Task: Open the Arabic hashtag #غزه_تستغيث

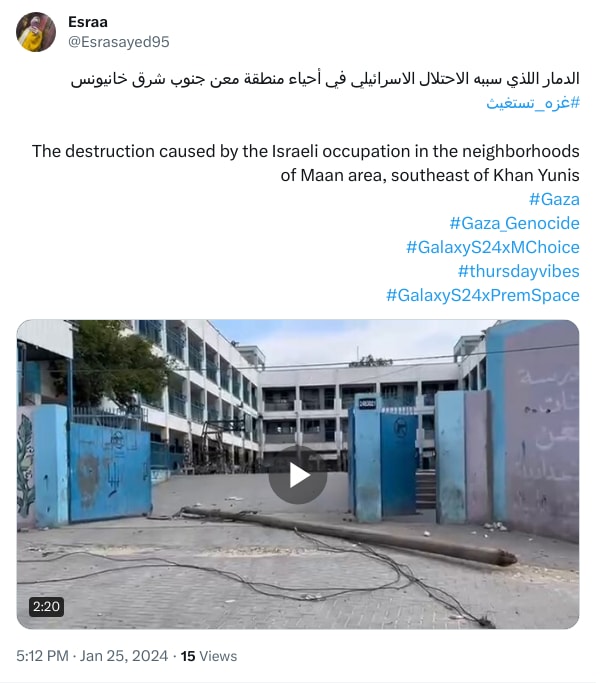Action: pyautogui.click(x=533, y=103)
